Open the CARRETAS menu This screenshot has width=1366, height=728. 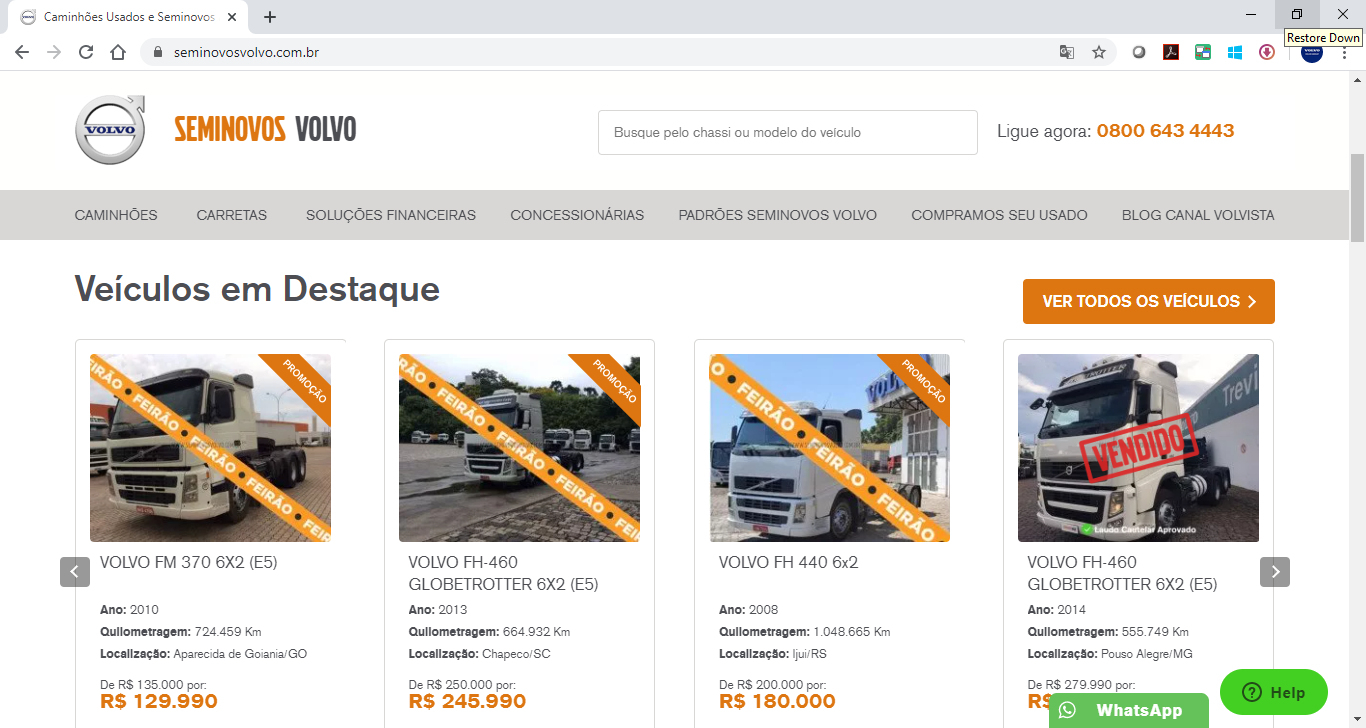click(232, 215)
